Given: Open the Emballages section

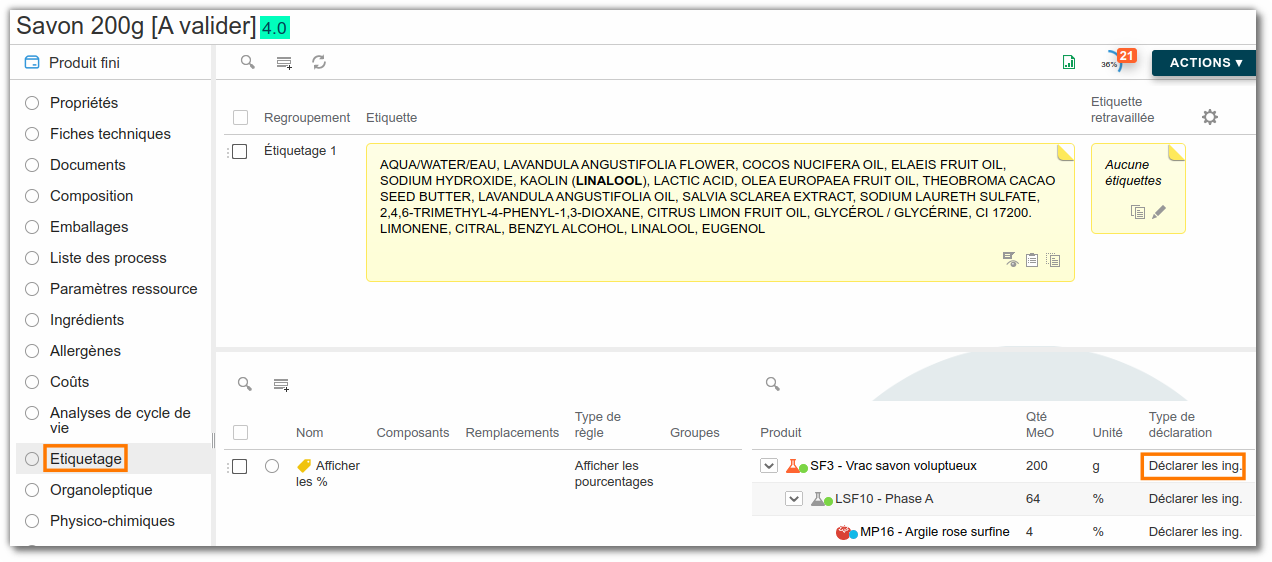Looking at the screenshot, I should (x=89, y=227).
